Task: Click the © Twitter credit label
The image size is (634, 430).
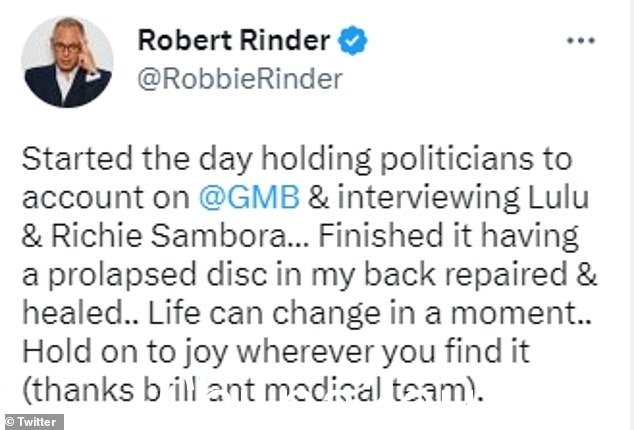Action: (32, 422)
